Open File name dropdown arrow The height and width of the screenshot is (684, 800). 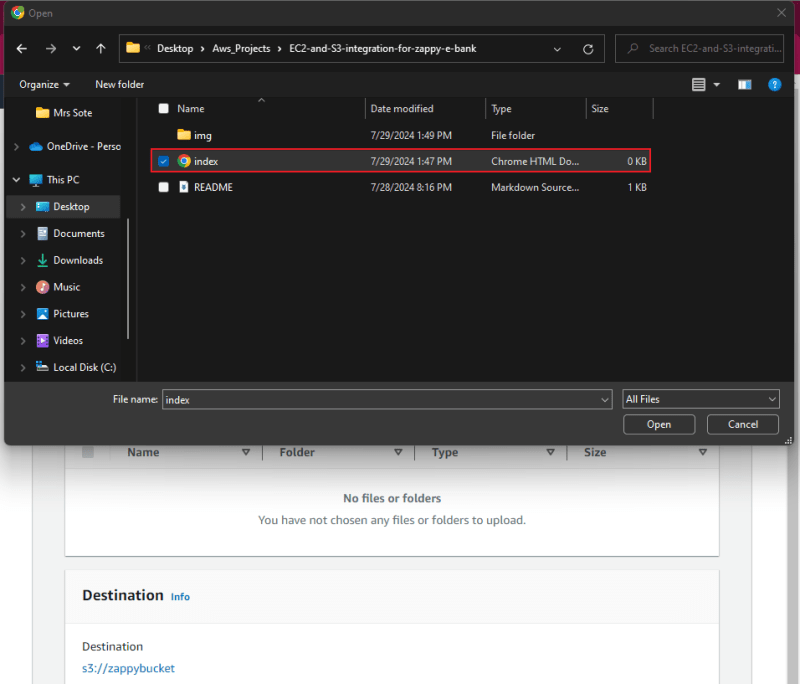click(605, 399)
